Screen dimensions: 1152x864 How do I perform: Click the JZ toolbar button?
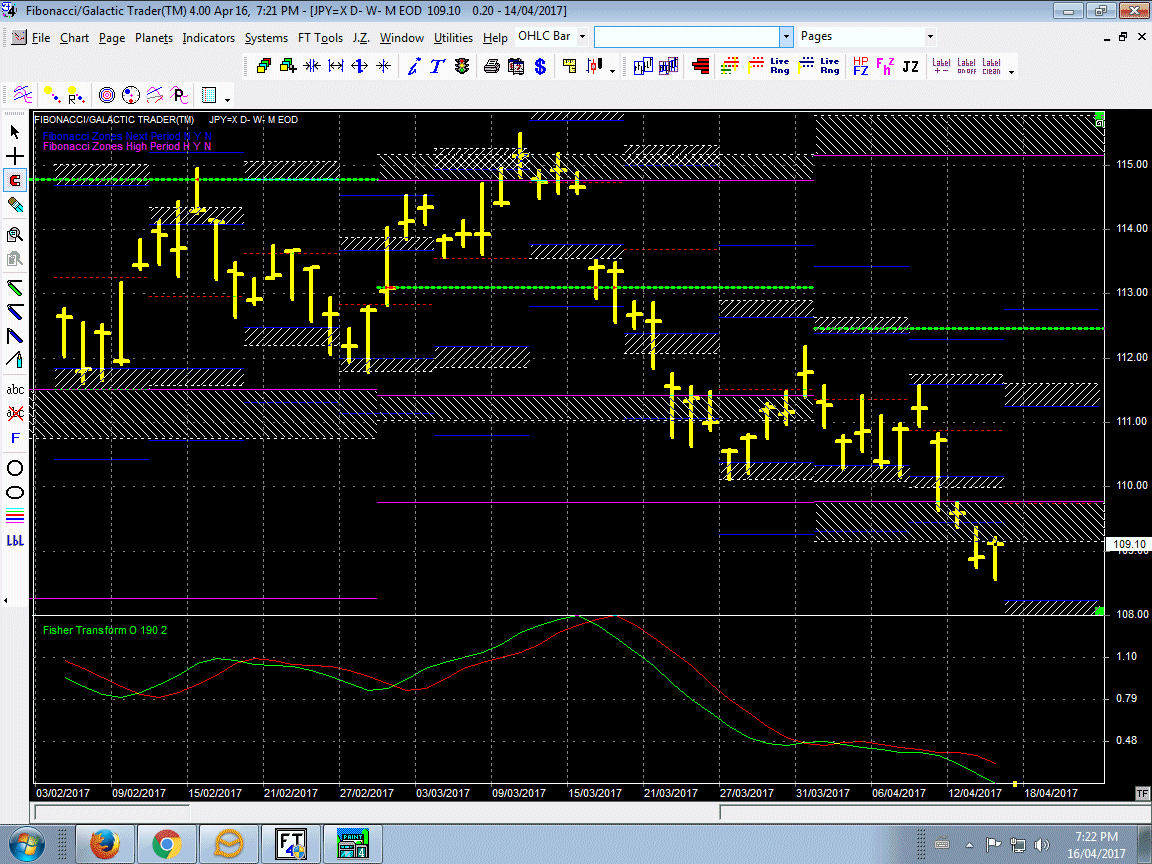[x=910, y=67]
